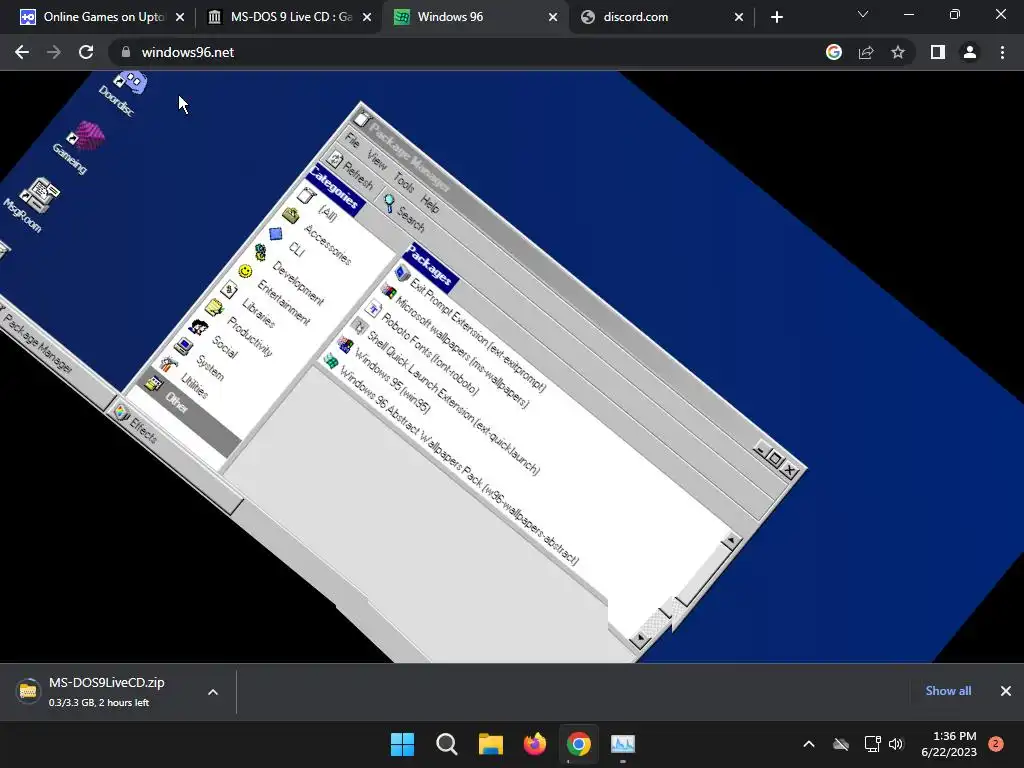The height and width of the screenshot is (768, 1024).
Task: Show hidden system tray icons
Action: pos(808,744)
